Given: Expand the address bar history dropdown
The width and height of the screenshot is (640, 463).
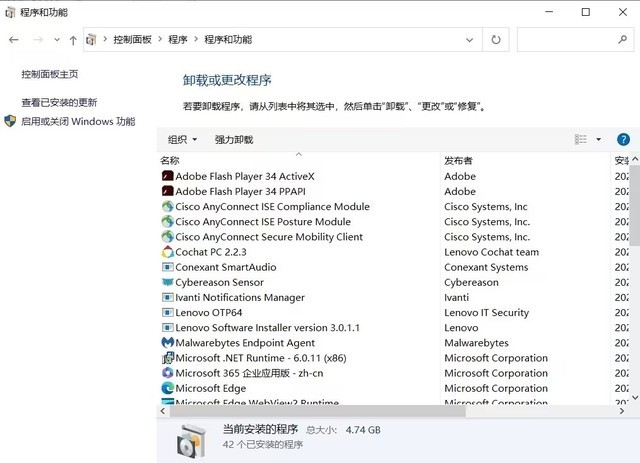Looking at the screenshot, I should click(x=469, y=40).
